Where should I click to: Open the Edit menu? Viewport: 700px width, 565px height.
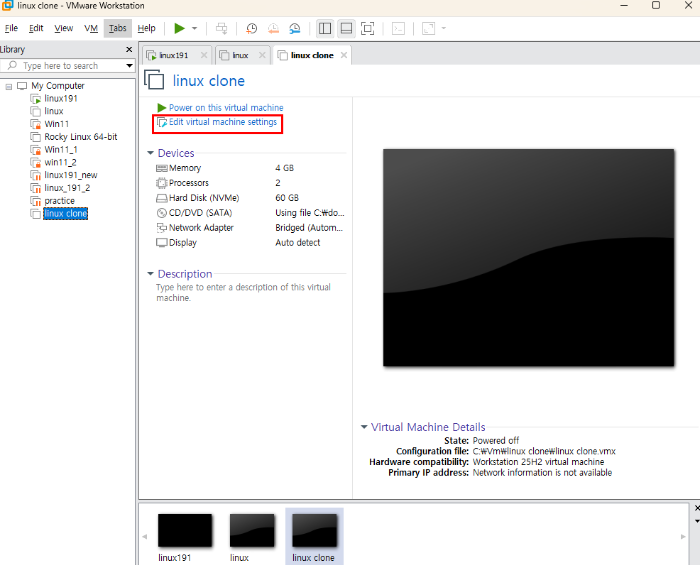36,28
